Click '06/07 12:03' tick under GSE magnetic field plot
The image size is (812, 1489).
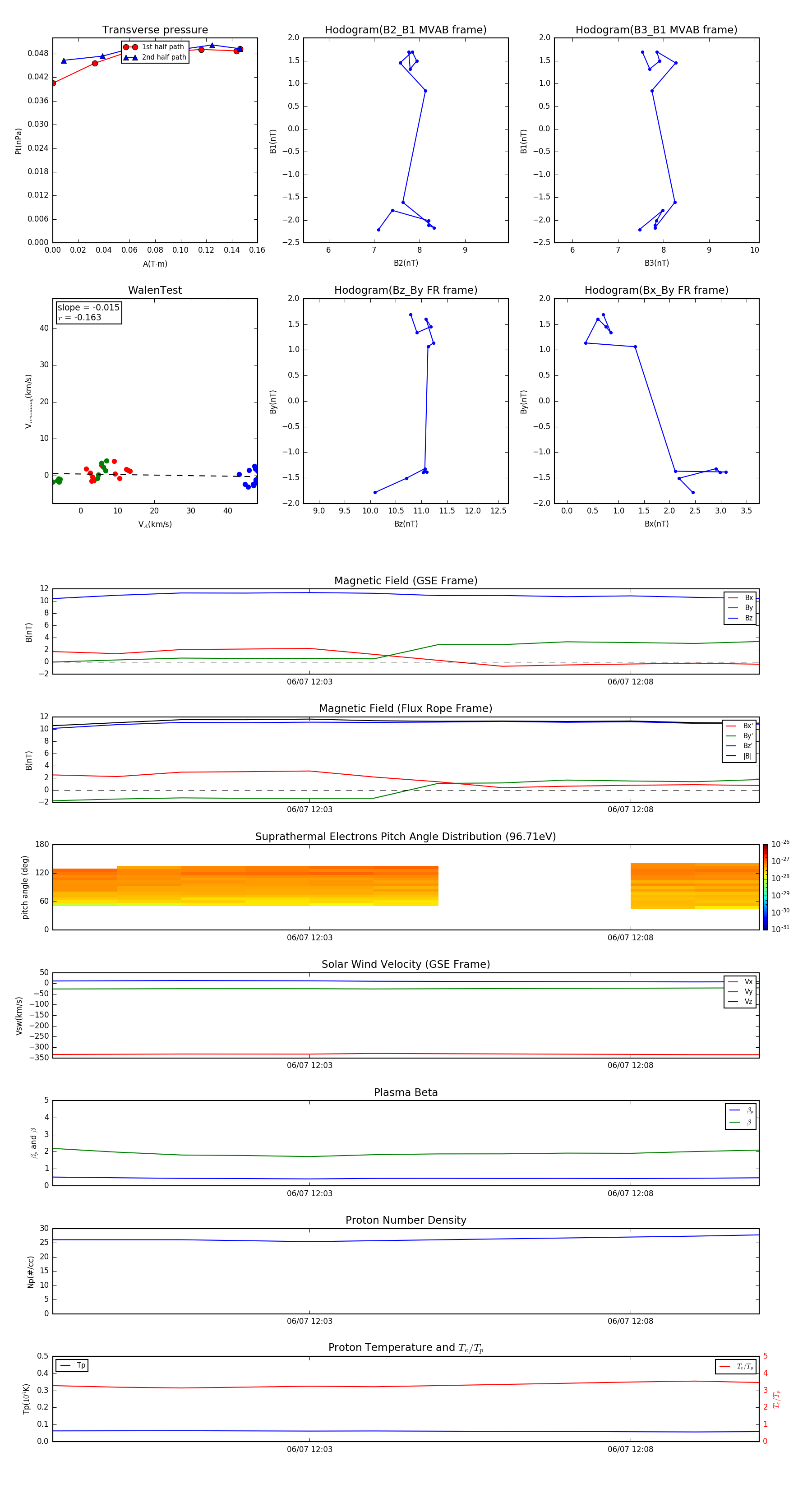(310, 682)
